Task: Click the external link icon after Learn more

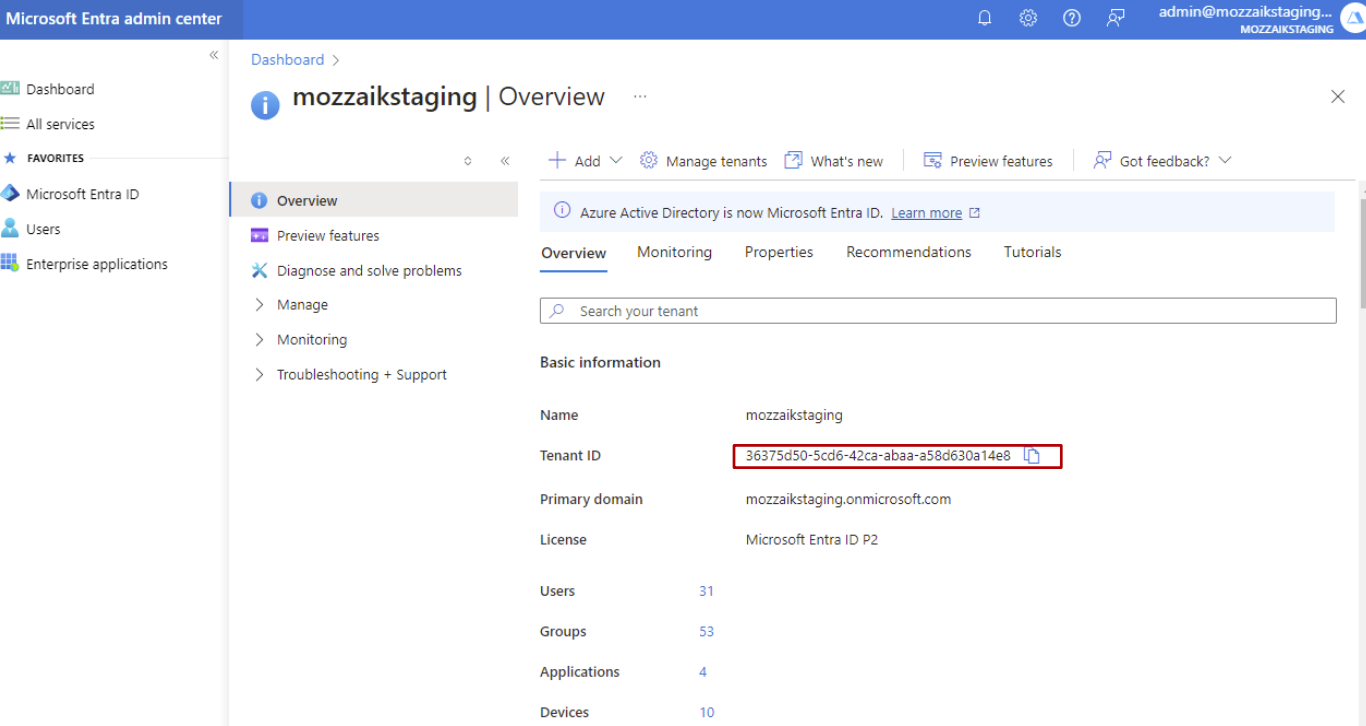Action: pyautogui.click(x=975, y=213)
